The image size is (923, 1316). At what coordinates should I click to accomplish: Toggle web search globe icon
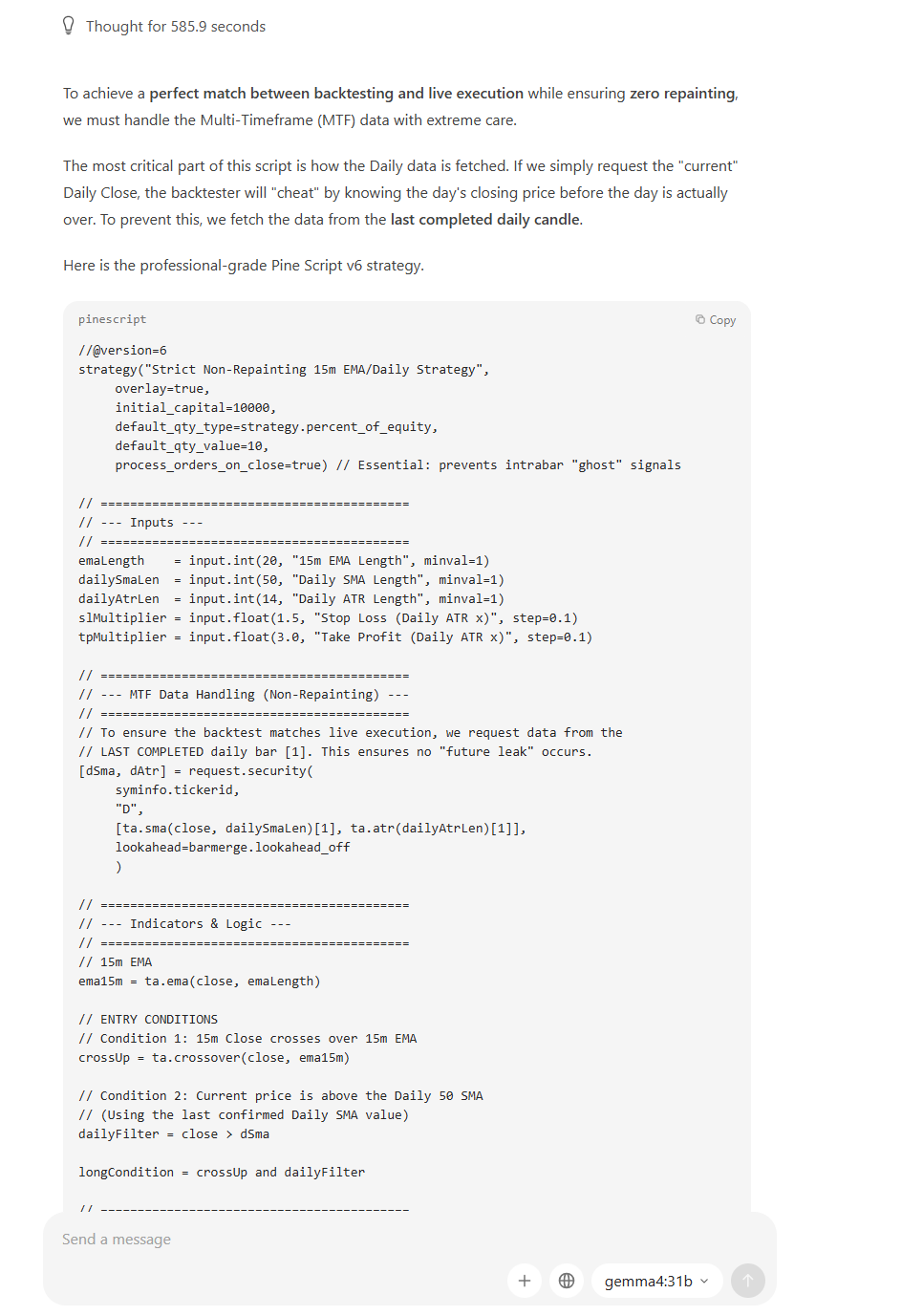coord(567,1281)
